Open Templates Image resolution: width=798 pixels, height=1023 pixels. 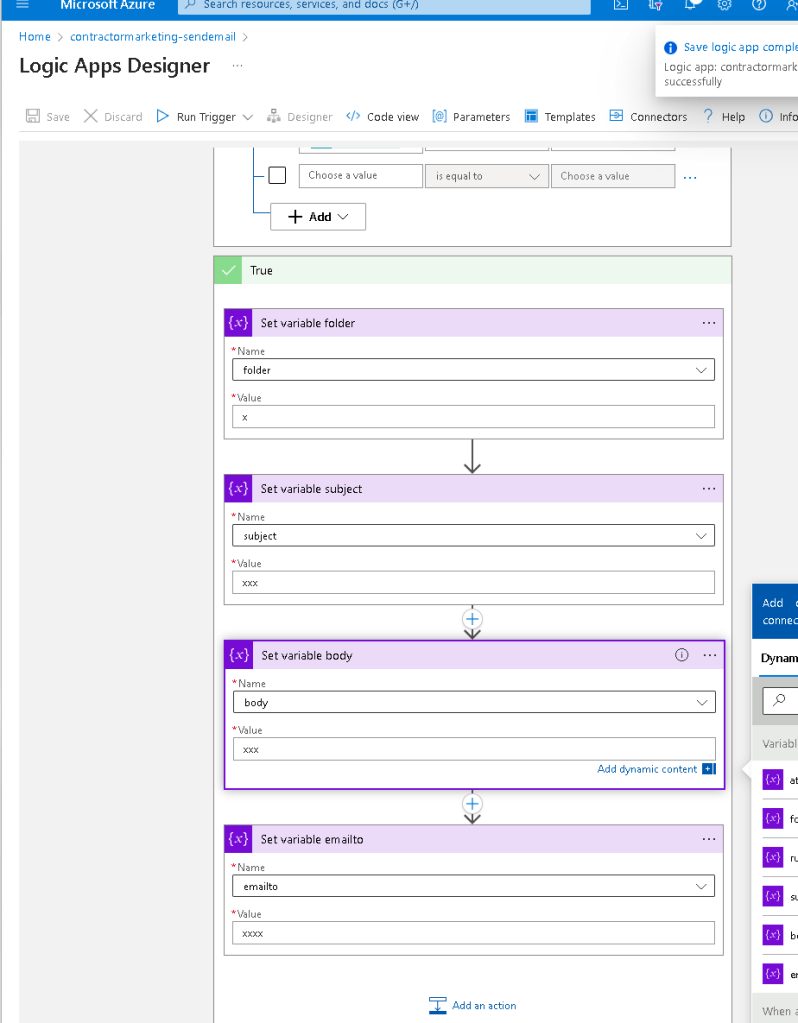560,116
